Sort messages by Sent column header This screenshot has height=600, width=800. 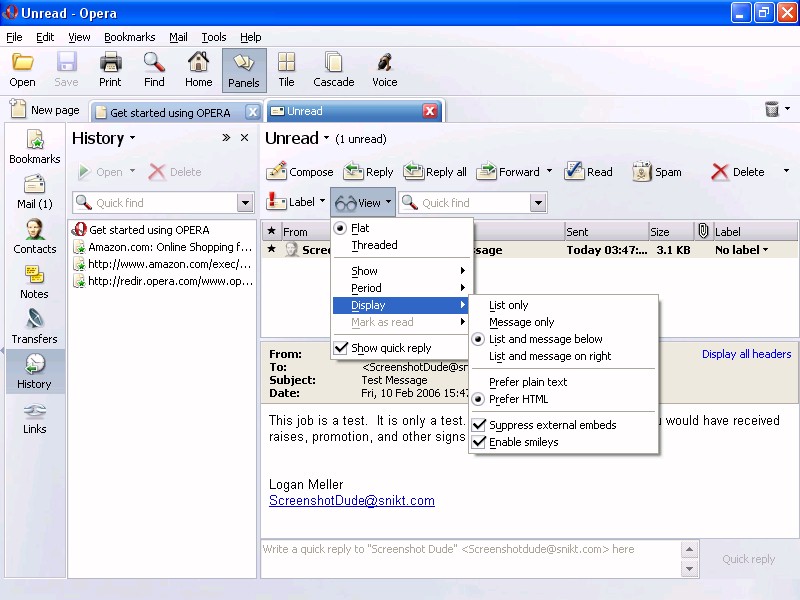click(x=606, y=232)
